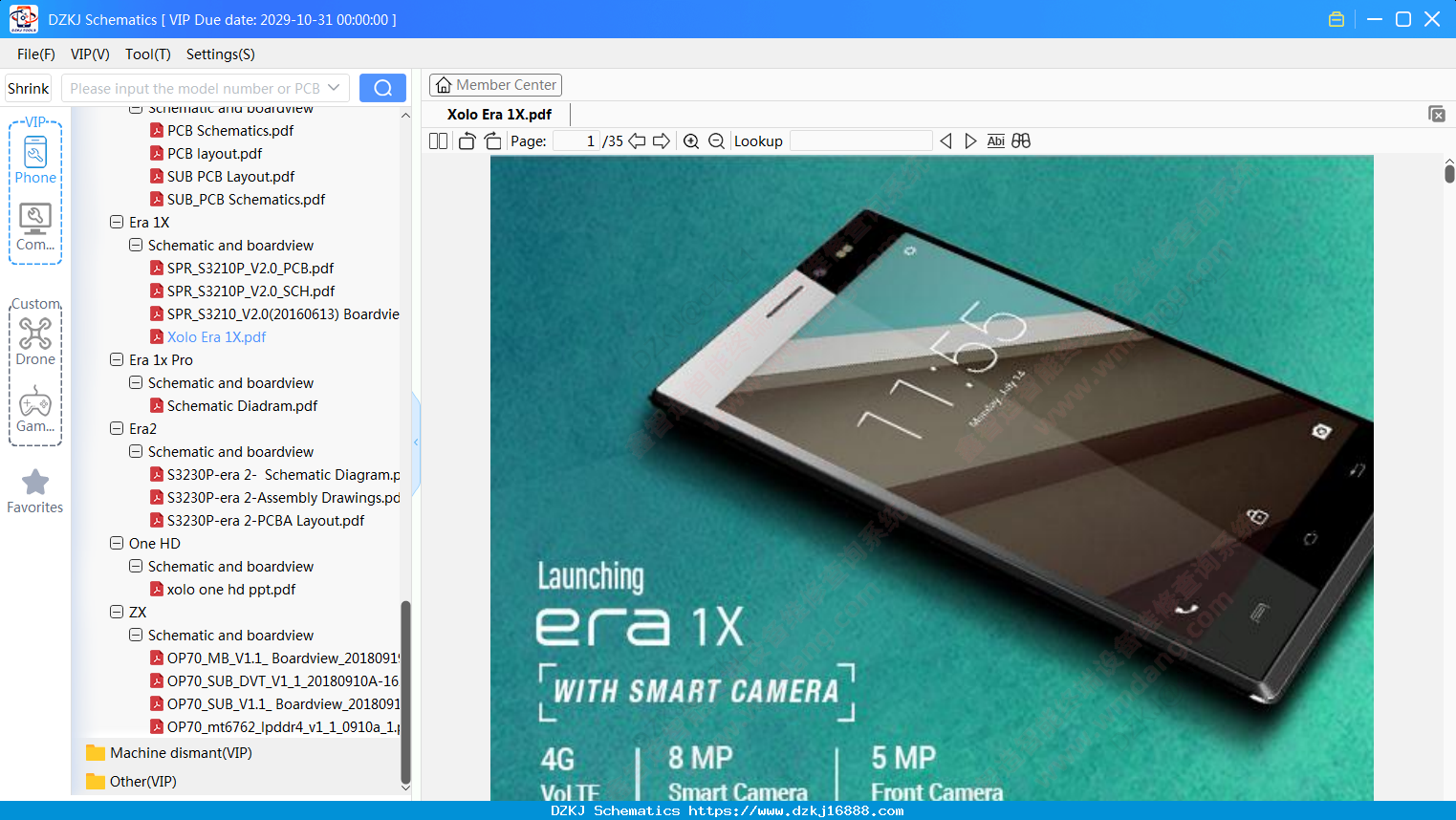Open the VIP(V) menu

tap(90, 54)
